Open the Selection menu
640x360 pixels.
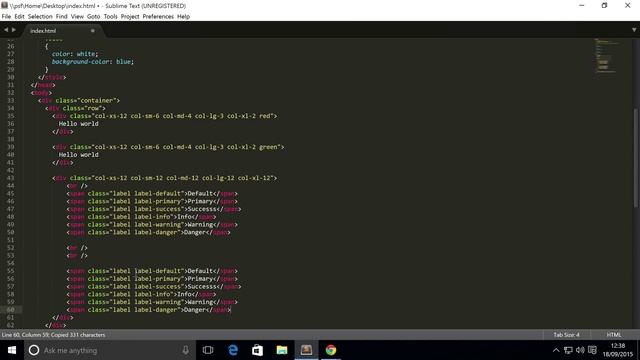click(40, 17)
